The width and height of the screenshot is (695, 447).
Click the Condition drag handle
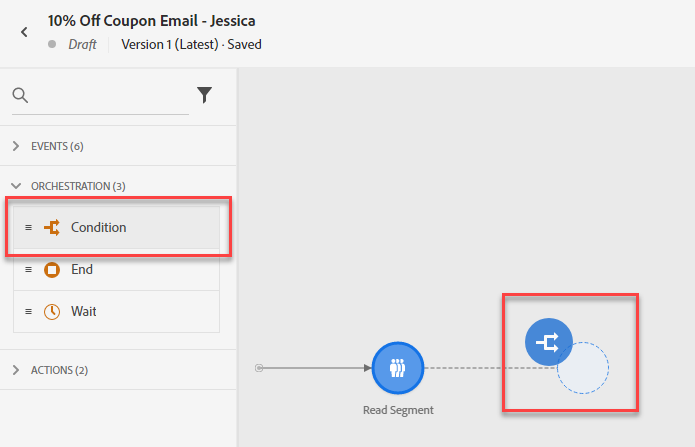(x=28, y=227)
